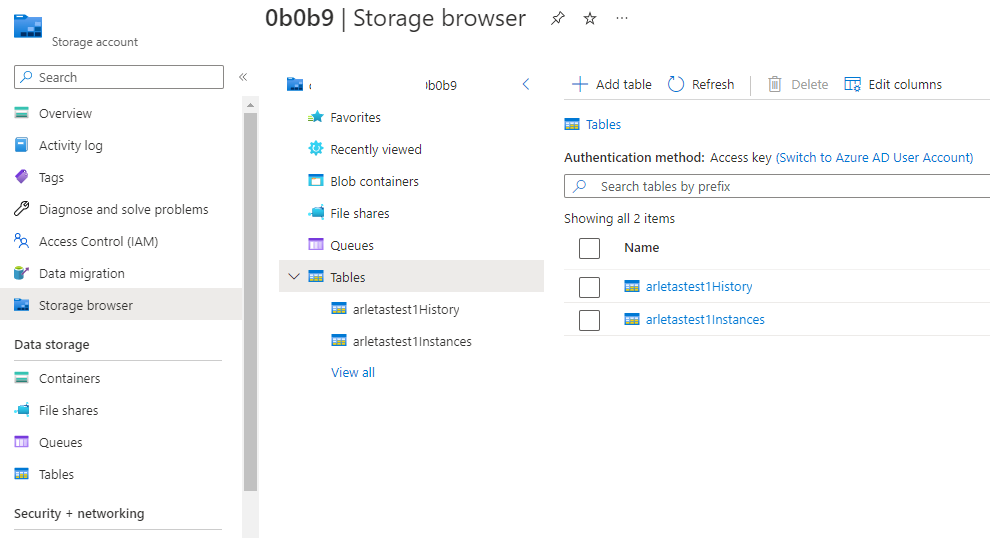
Task: Switch to Azure AD User Account
Action: pyautogui.click(x=874, y=157)
